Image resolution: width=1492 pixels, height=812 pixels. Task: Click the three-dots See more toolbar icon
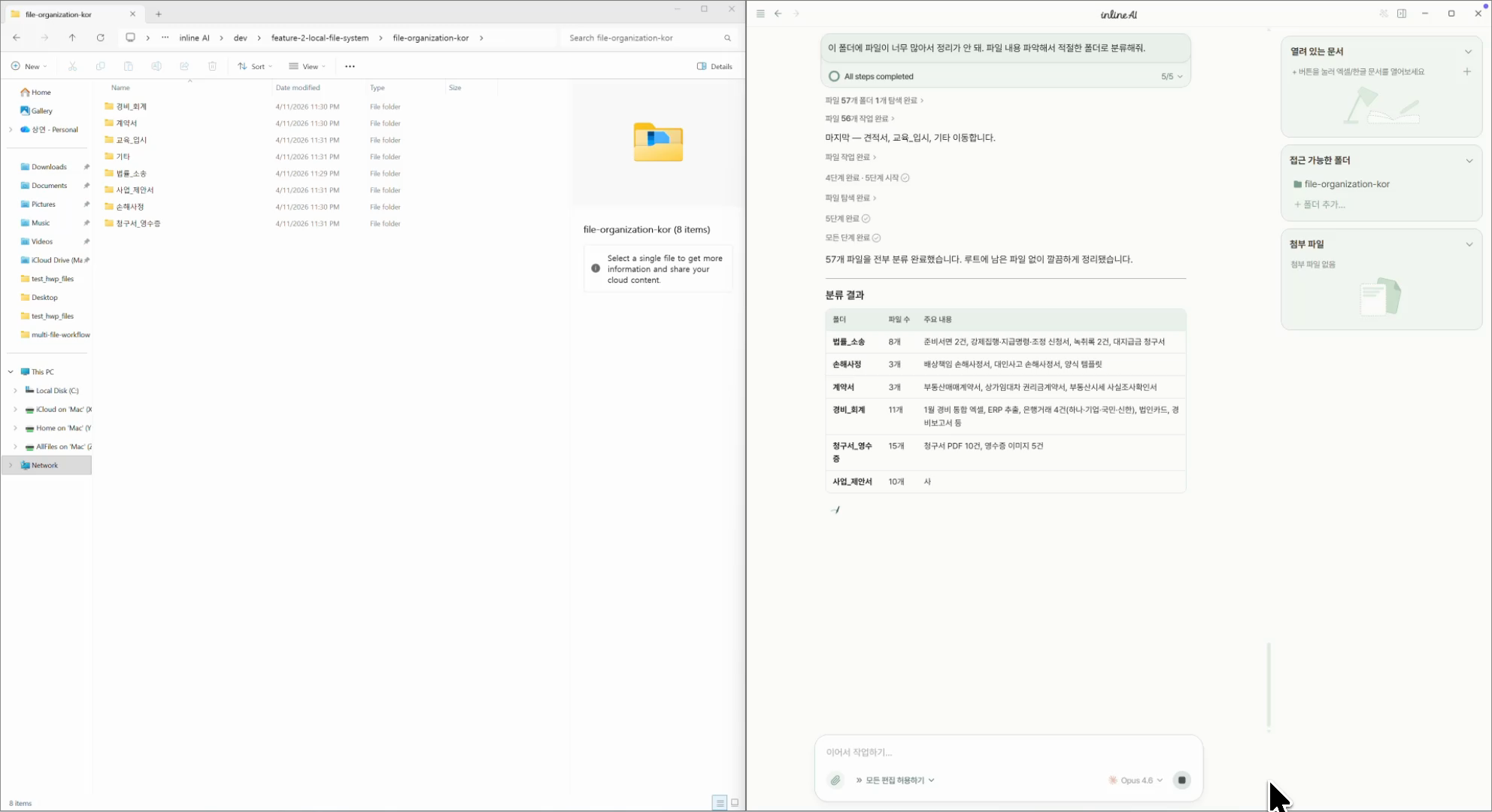click(350, 66)
